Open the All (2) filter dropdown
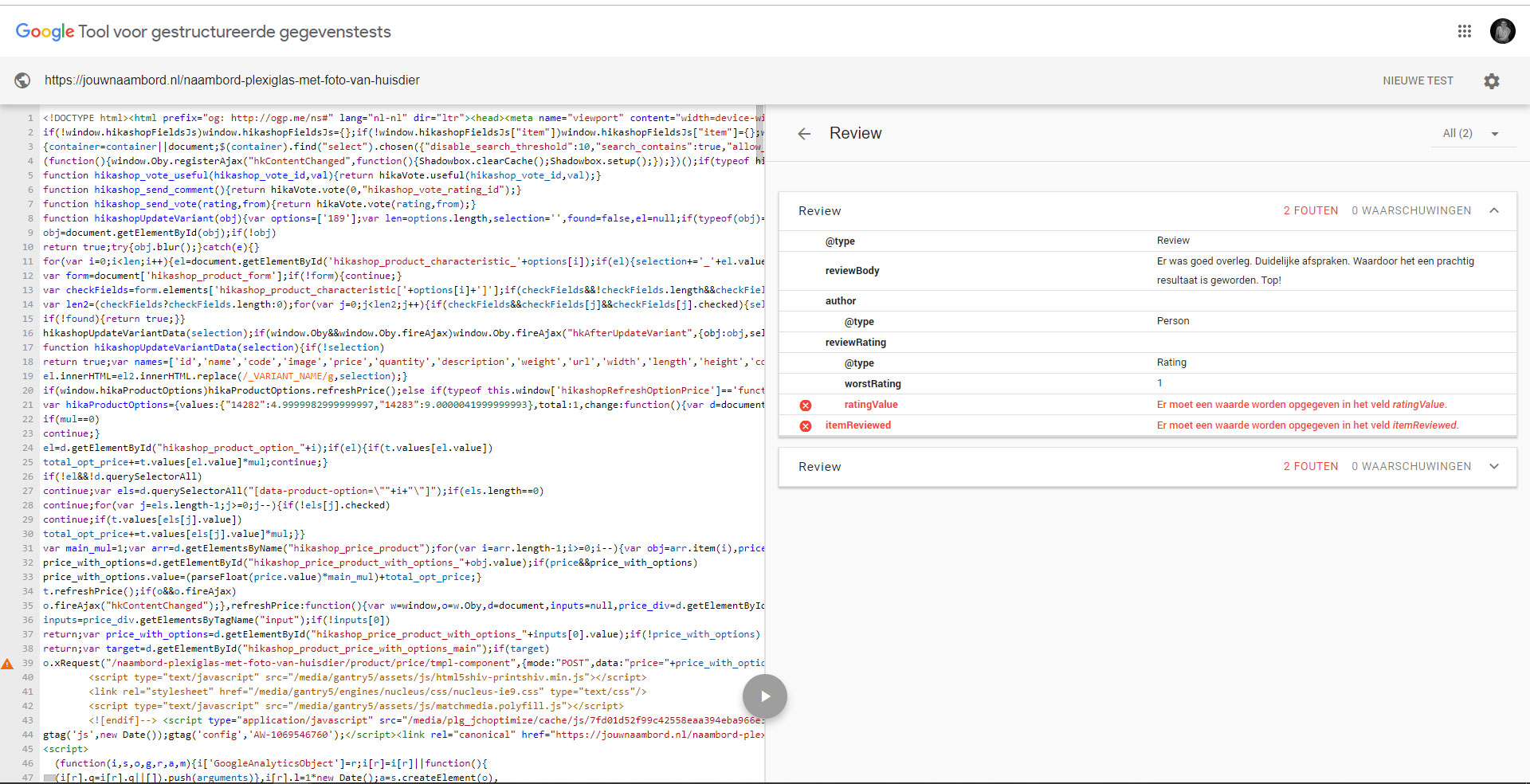 click(x=1470, y=134)
